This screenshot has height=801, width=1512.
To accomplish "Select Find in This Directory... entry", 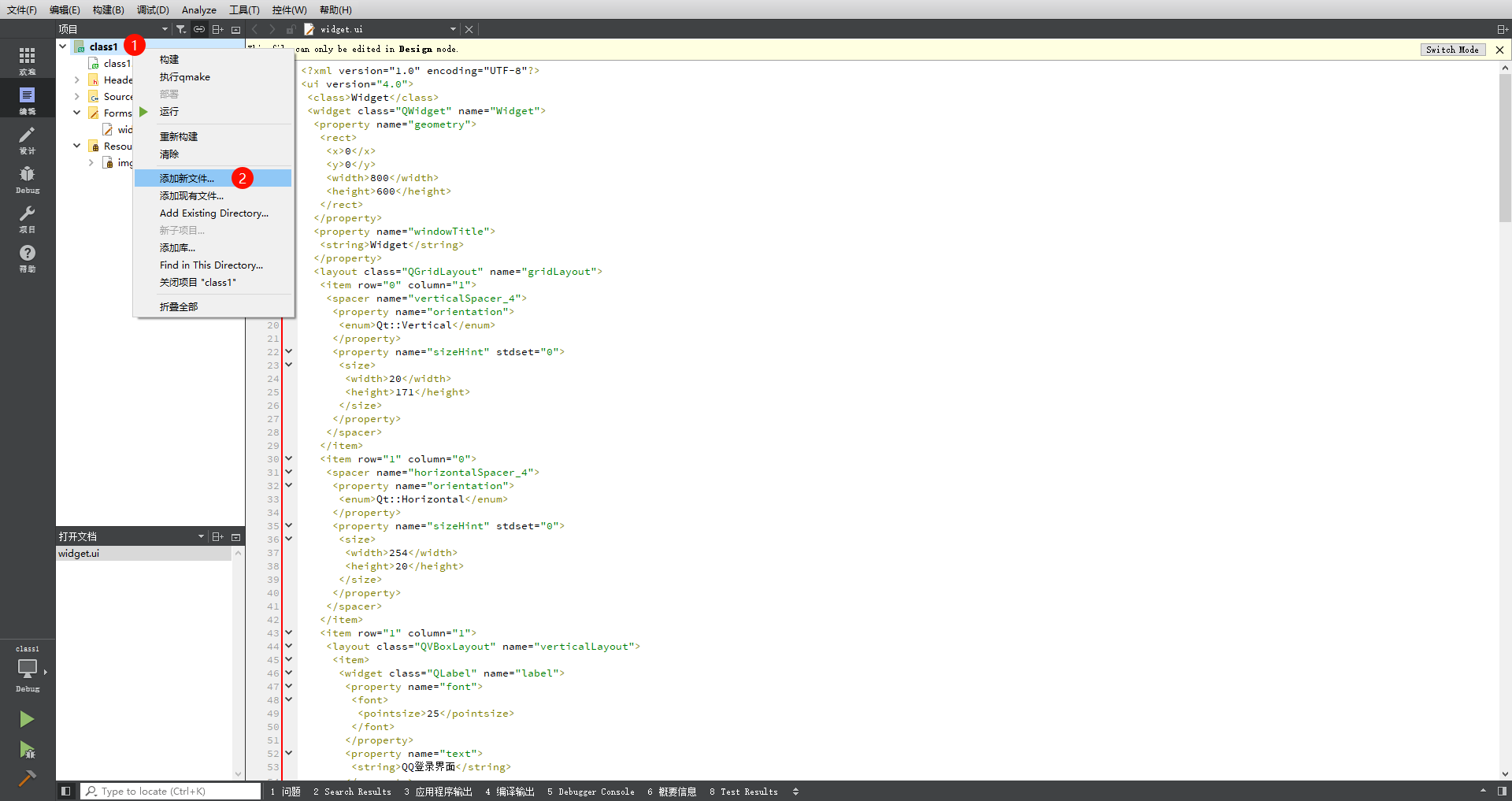I will point(213,265).
